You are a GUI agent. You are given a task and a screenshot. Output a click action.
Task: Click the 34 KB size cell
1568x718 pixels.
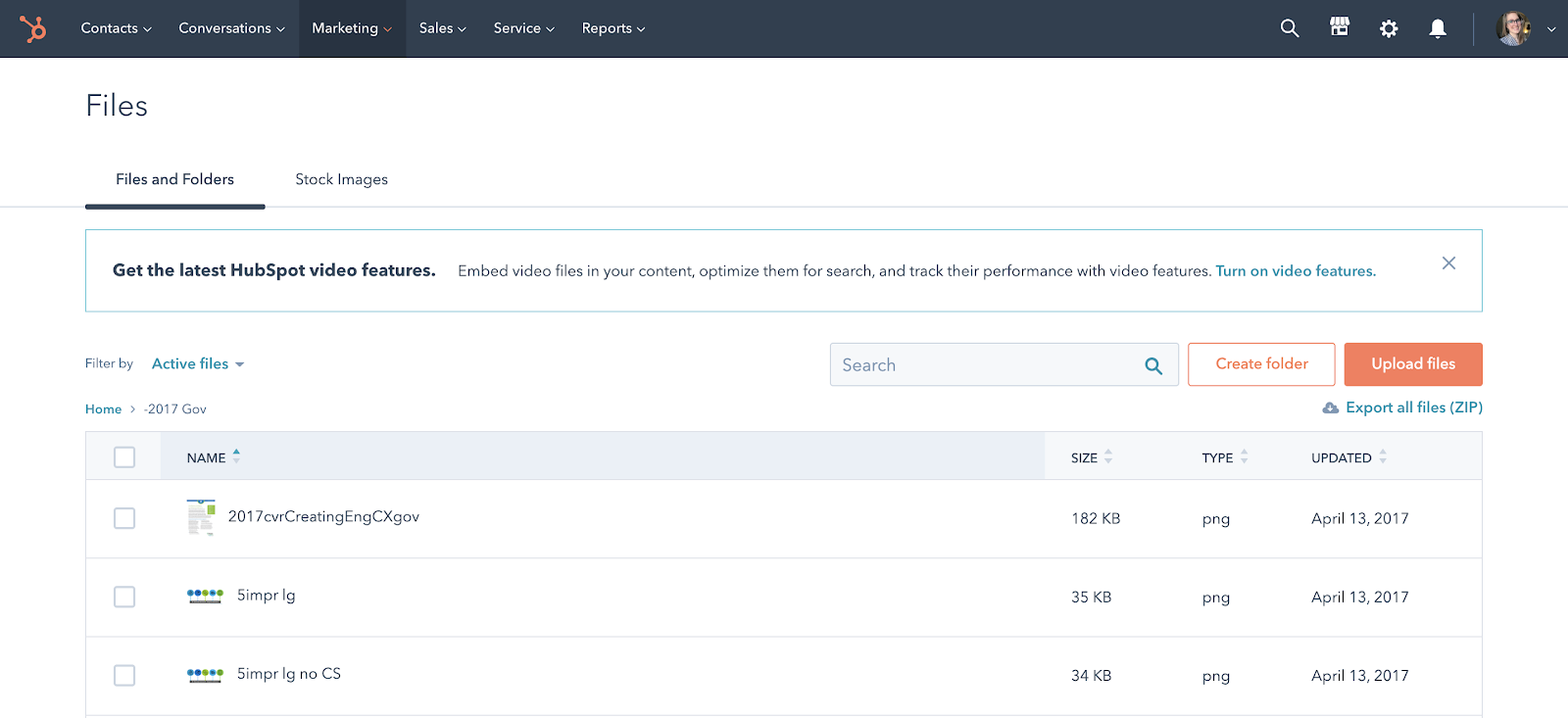click(1091, 675)
